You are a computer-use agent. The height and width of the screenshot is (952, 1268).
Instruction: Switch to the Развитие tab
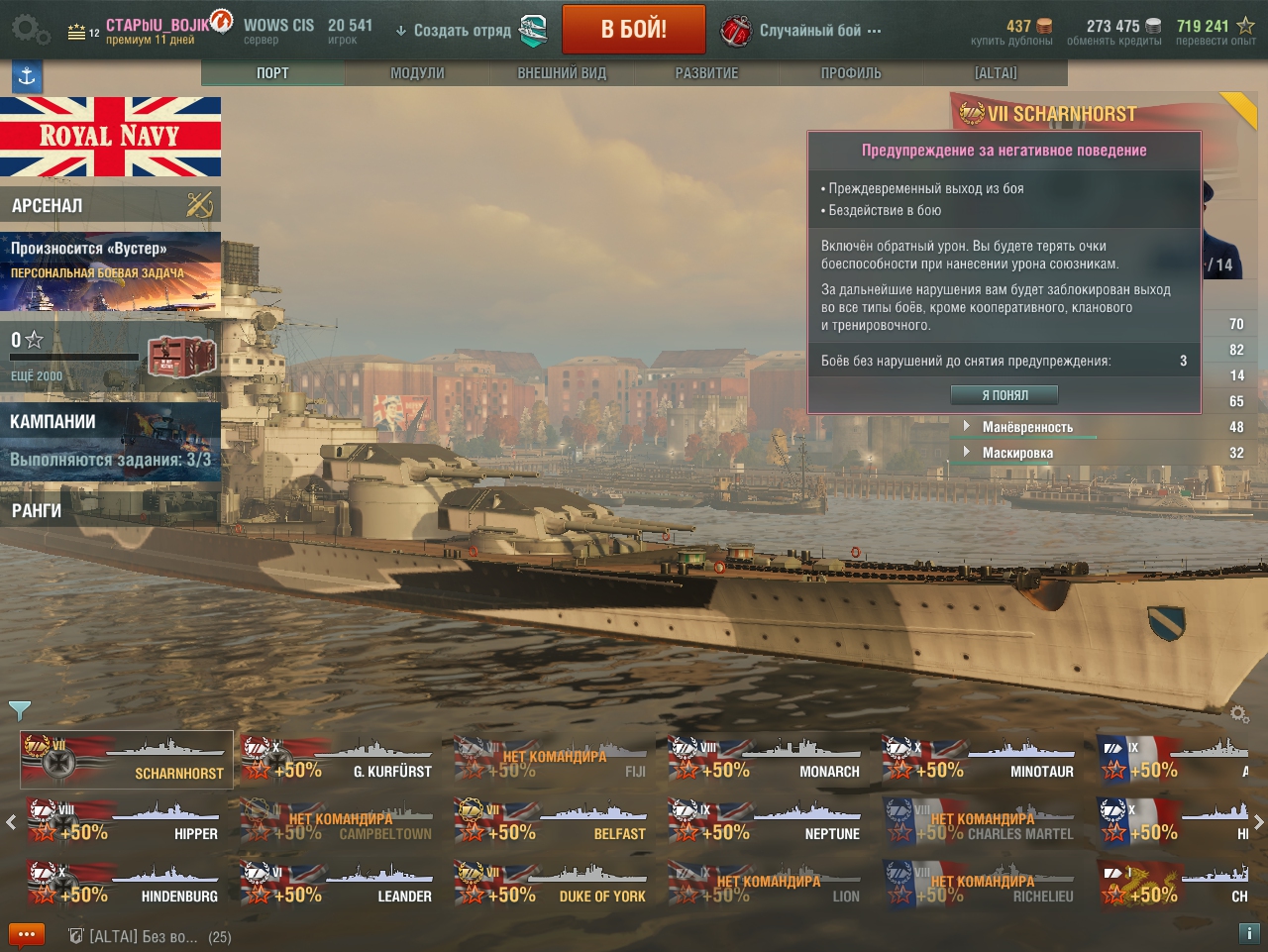coord(706,73)
